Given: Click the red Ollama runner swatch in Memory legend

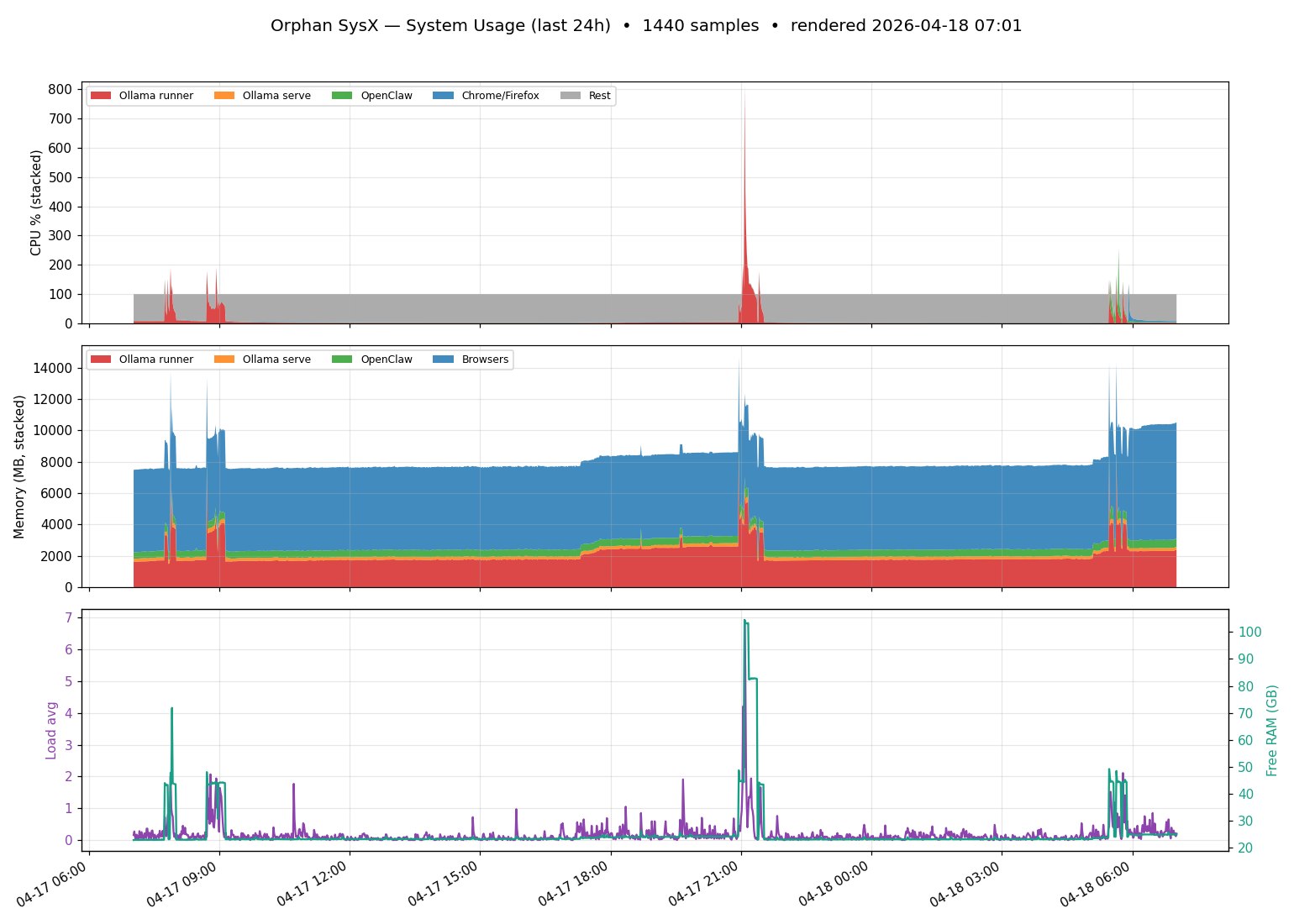Looking at the screenshot, I should (100, 360).
